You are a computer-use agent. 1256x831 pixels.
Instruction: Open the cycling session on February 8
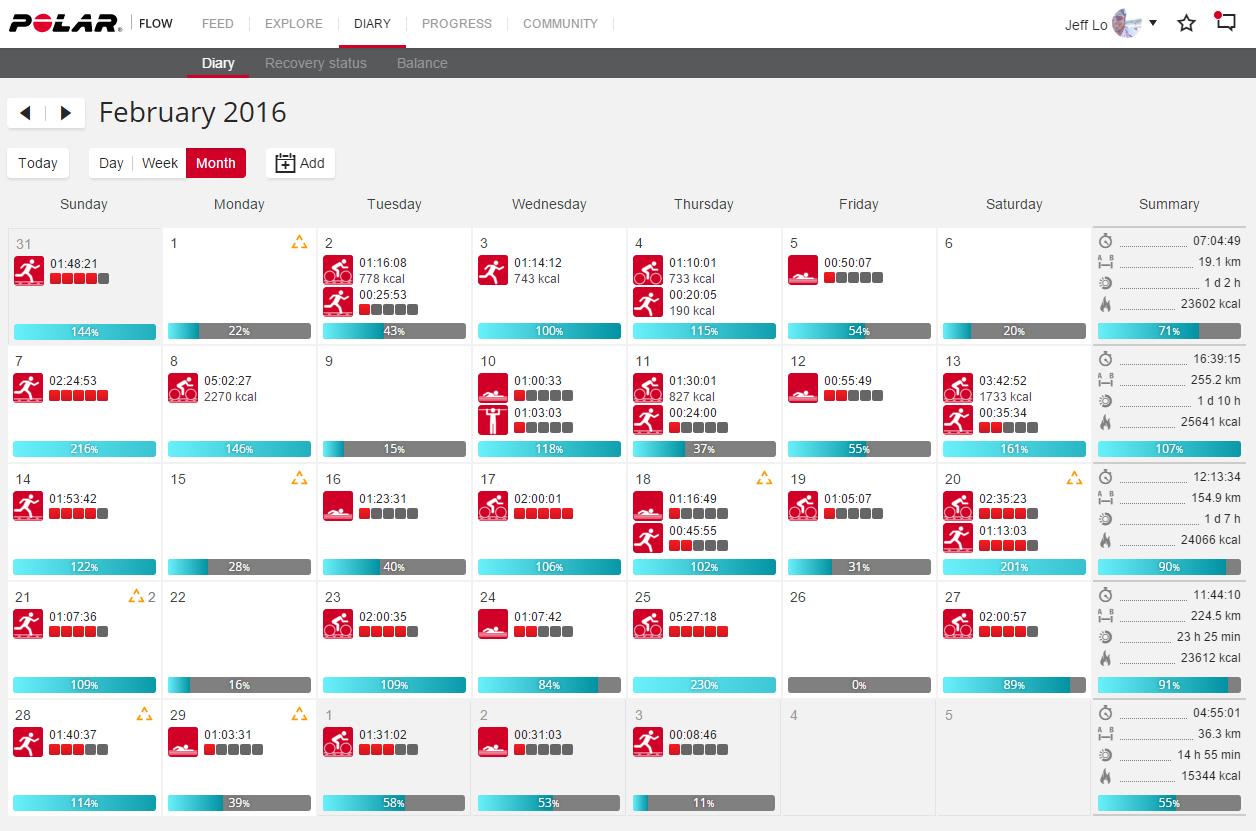click(x=183, y=388)
